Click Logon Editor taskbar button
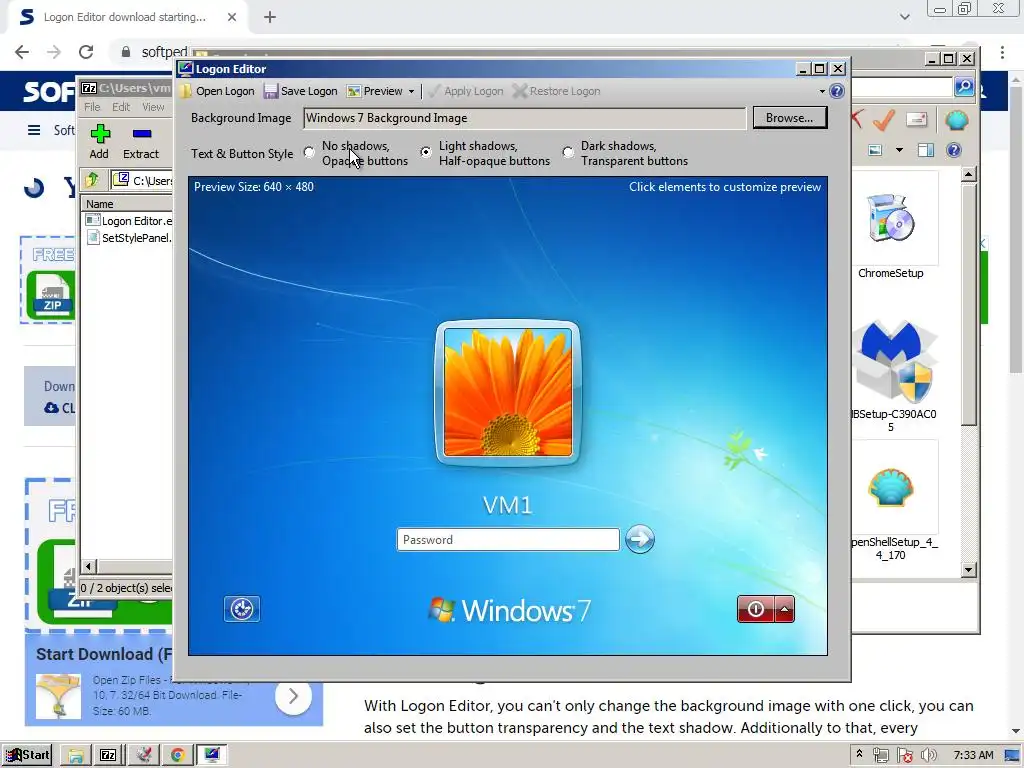 (212, 755)
